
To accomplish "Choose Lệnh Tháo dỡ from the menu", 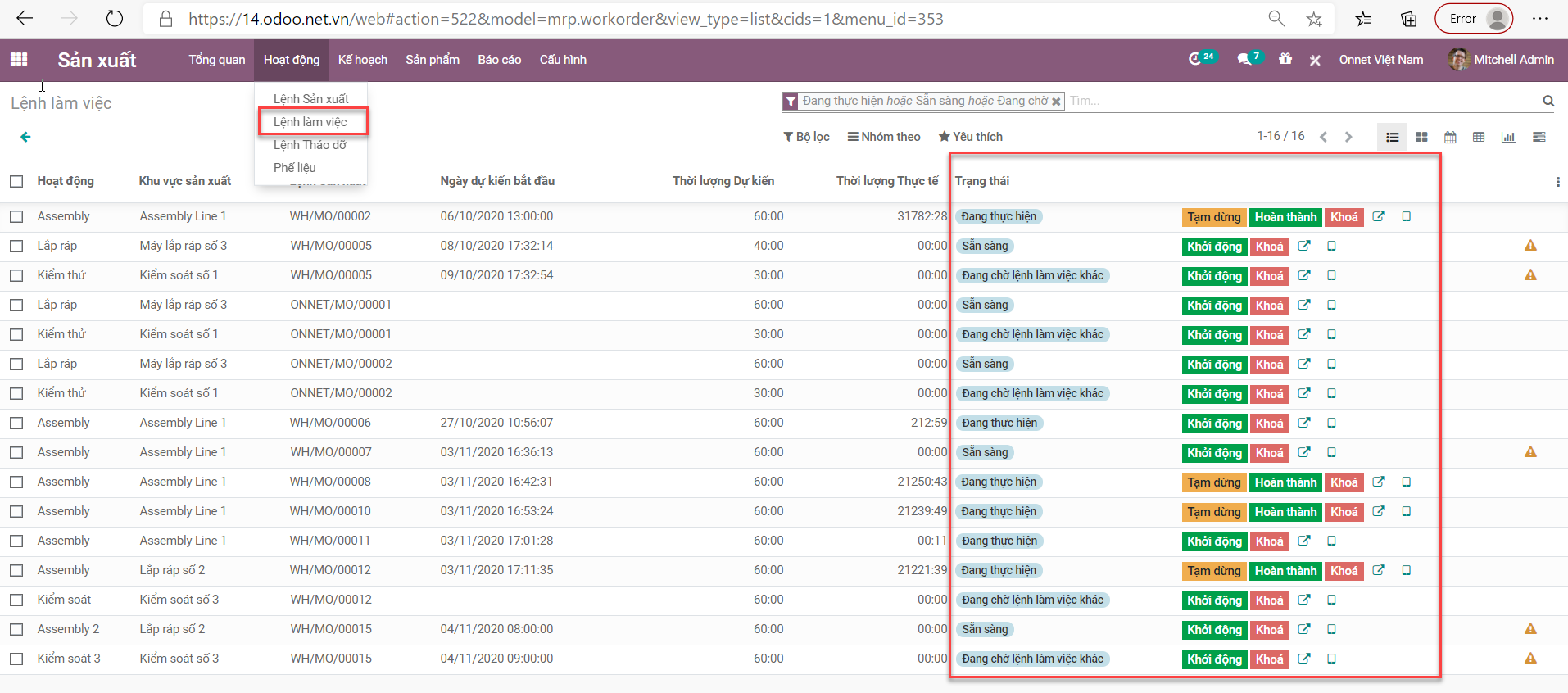I will point(310,145).
